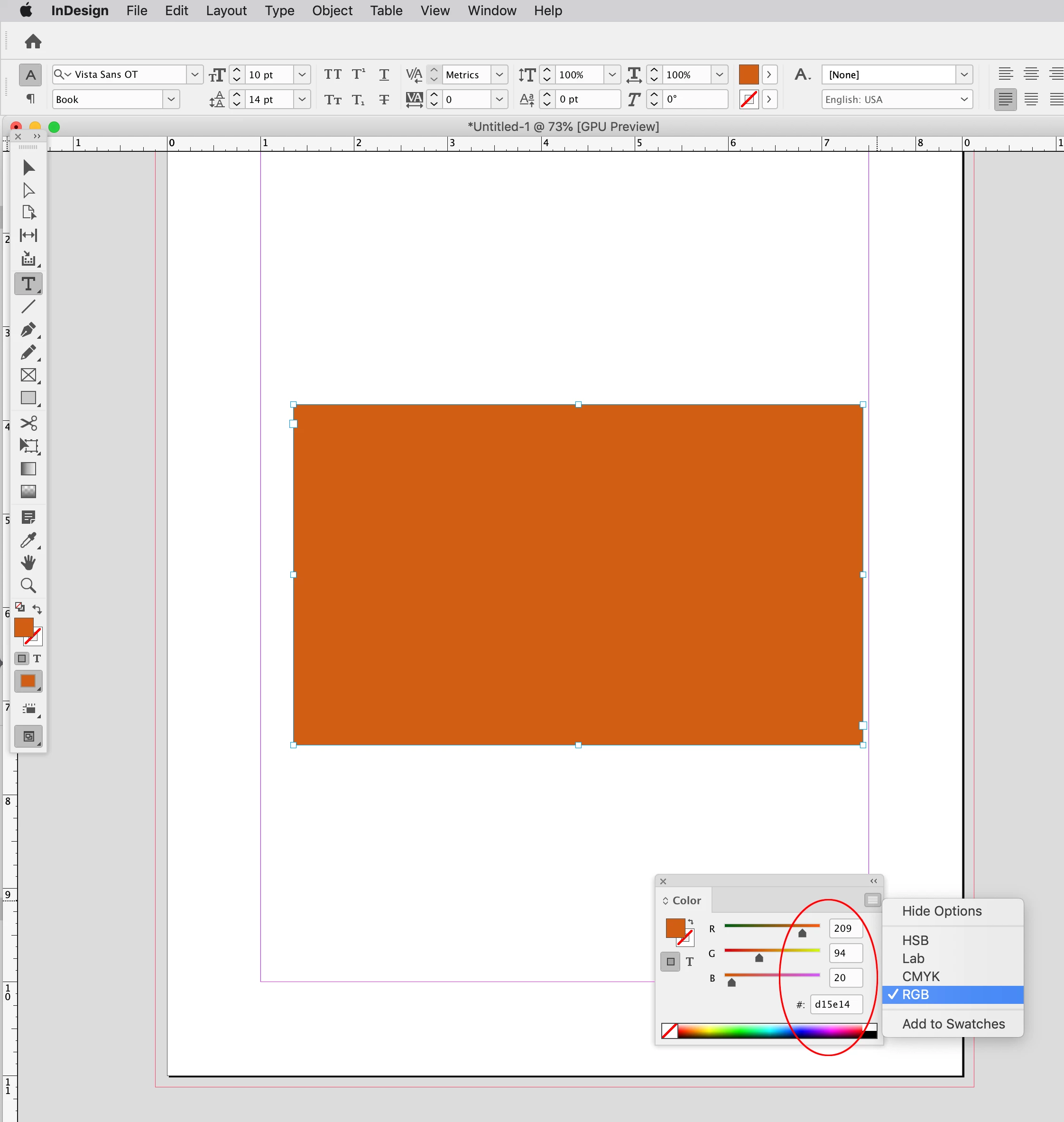Select the Zoom tool magnifier
This screenshot has height=1122, width=1064.
click(x=28, y=585)
